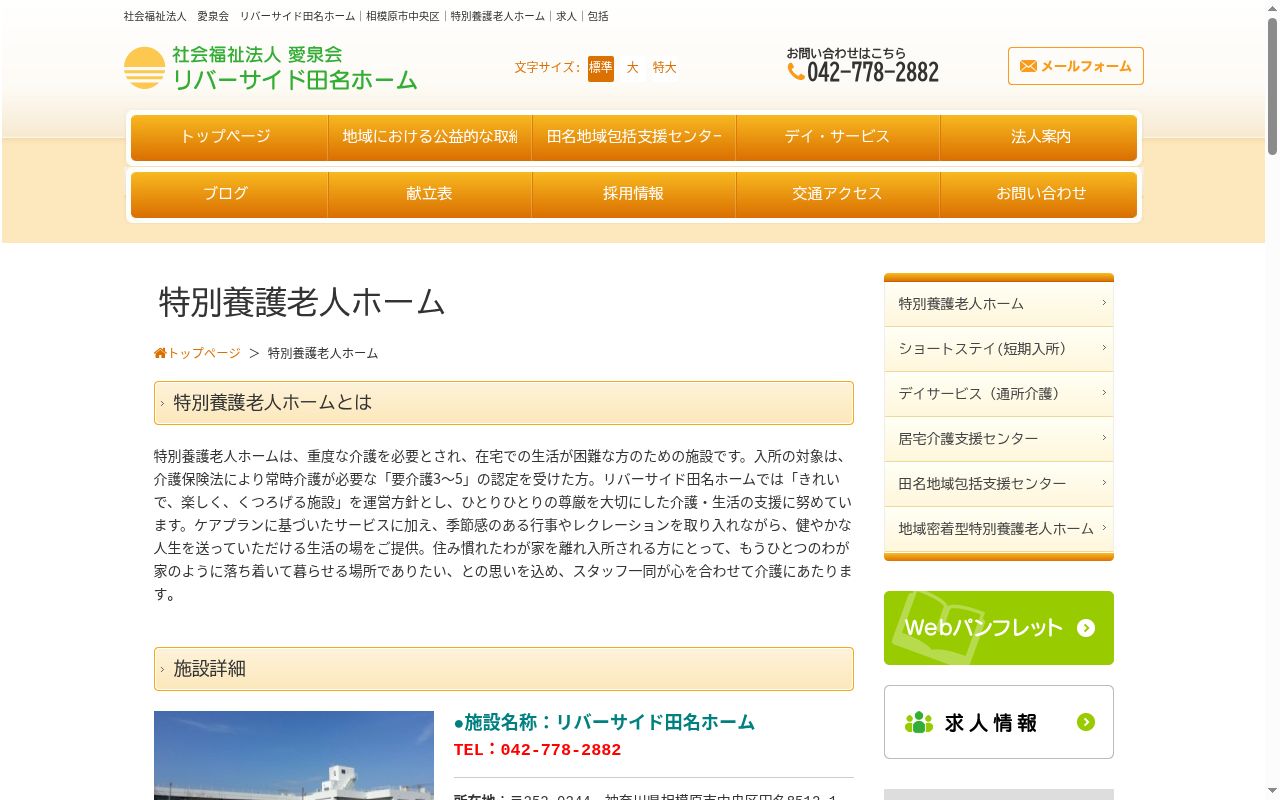1280x800 pixels.
Task: Click the home icon in breadcrumb
Action: [160, 353]
